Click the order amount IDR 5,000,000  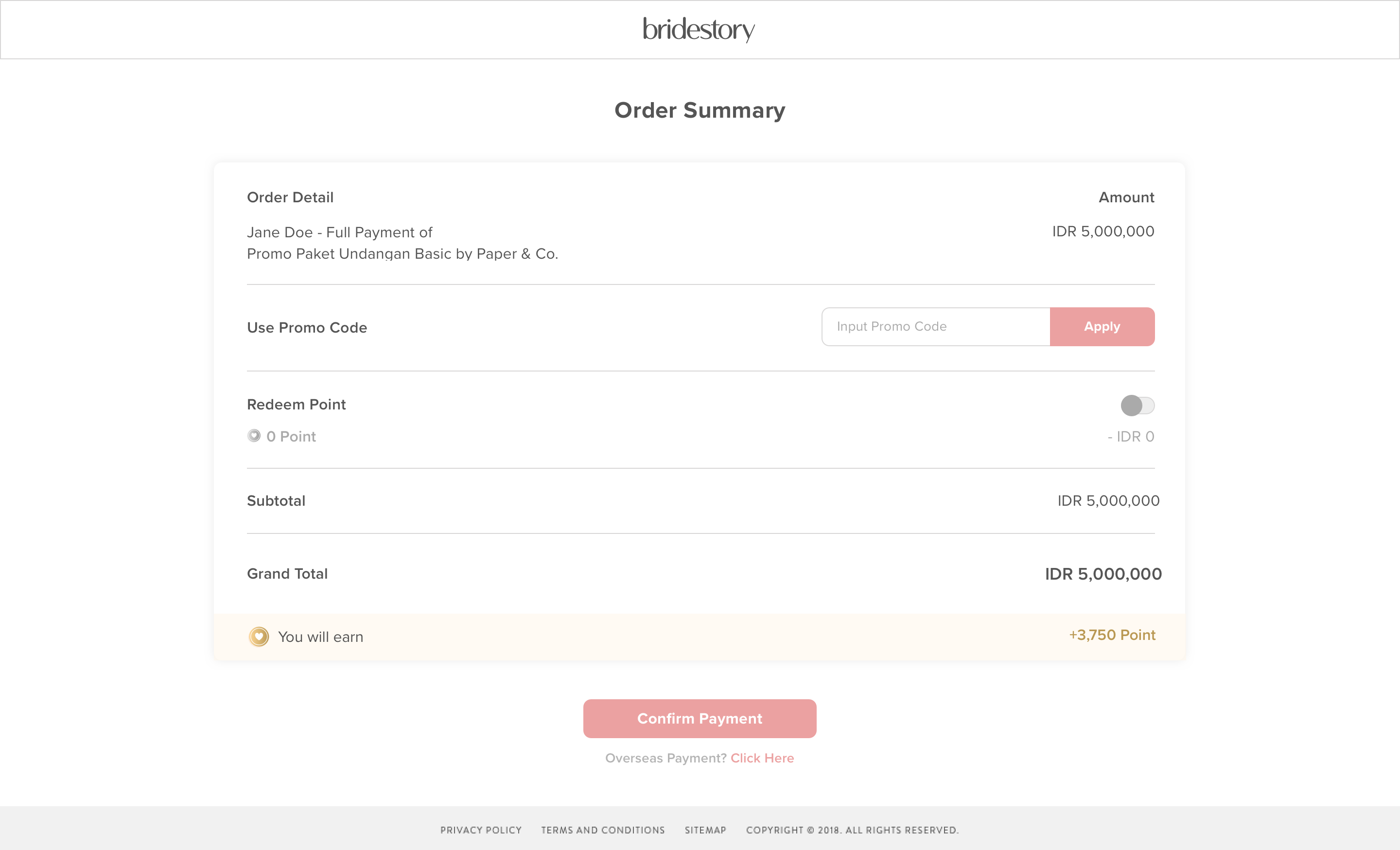pos(1103,231)
